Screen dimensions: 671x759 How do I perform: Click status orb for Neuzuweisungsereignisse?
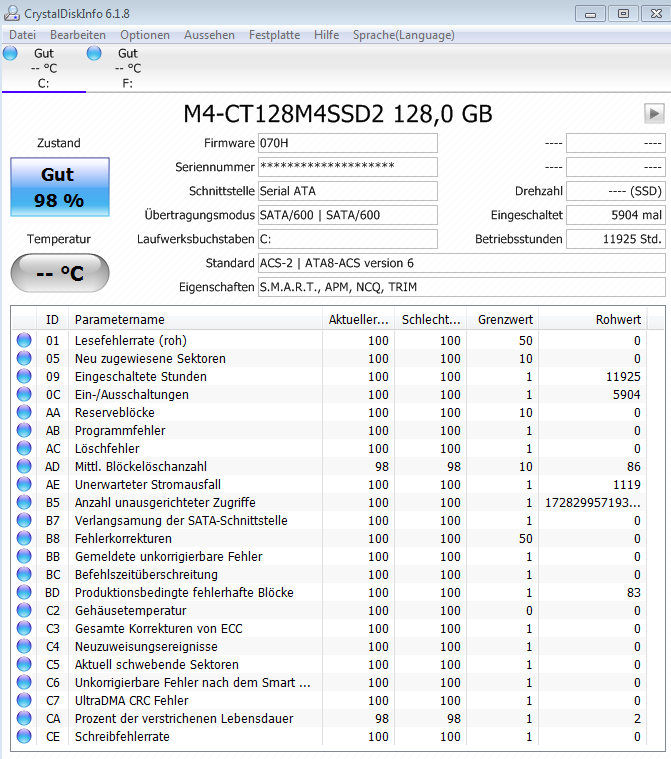(24, 646)
